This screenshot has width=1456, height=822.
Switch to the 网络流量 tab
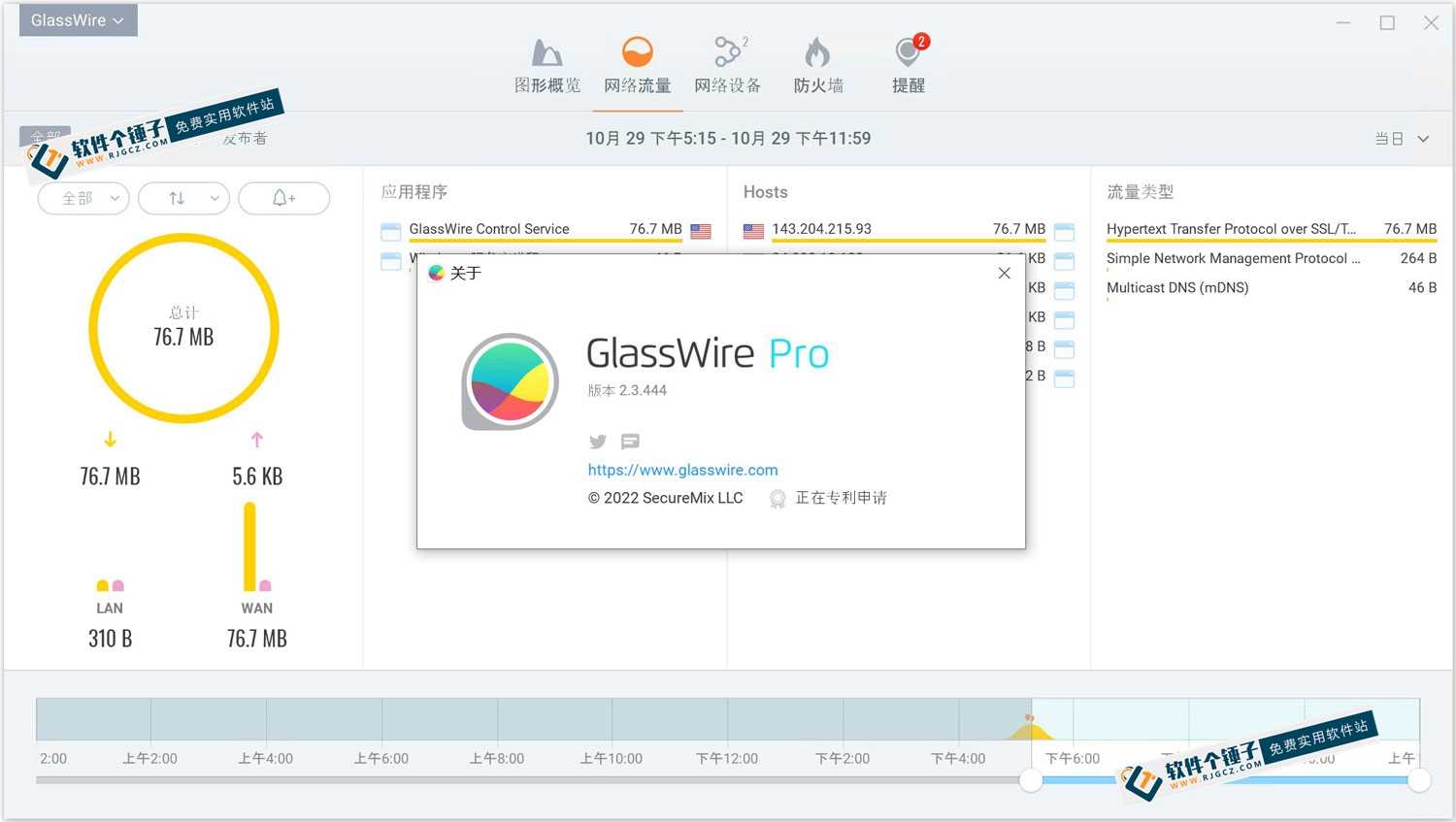point(638,66)
